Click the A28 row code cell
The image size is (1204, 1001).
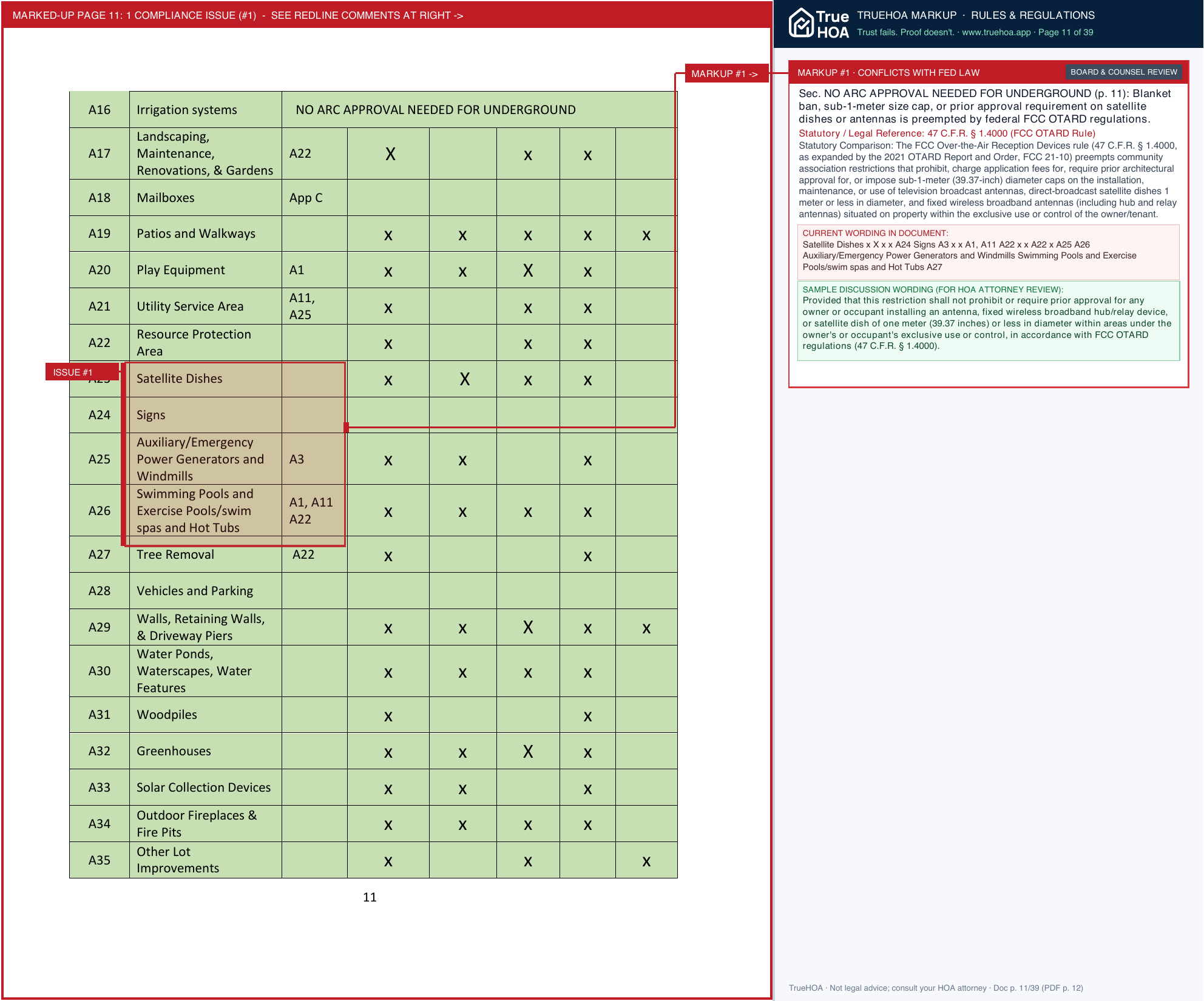click(100, 591)
